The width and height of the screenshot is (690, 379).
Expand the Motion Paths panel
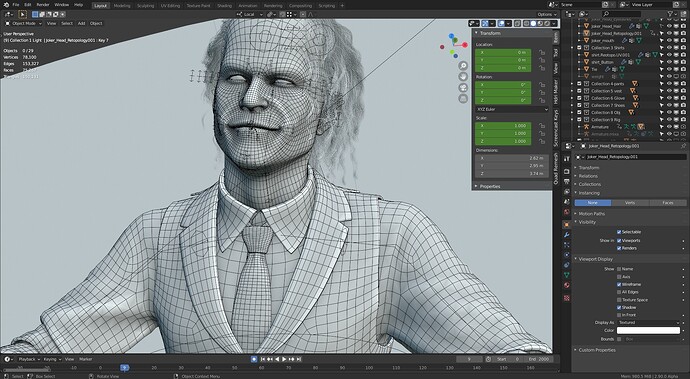click(591, 214)
